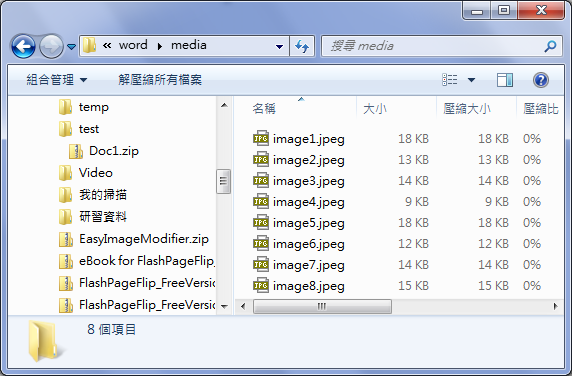This screenshot has width=572, height=376.
Task: Toggle the preview pane
Action: click(505, 80)
